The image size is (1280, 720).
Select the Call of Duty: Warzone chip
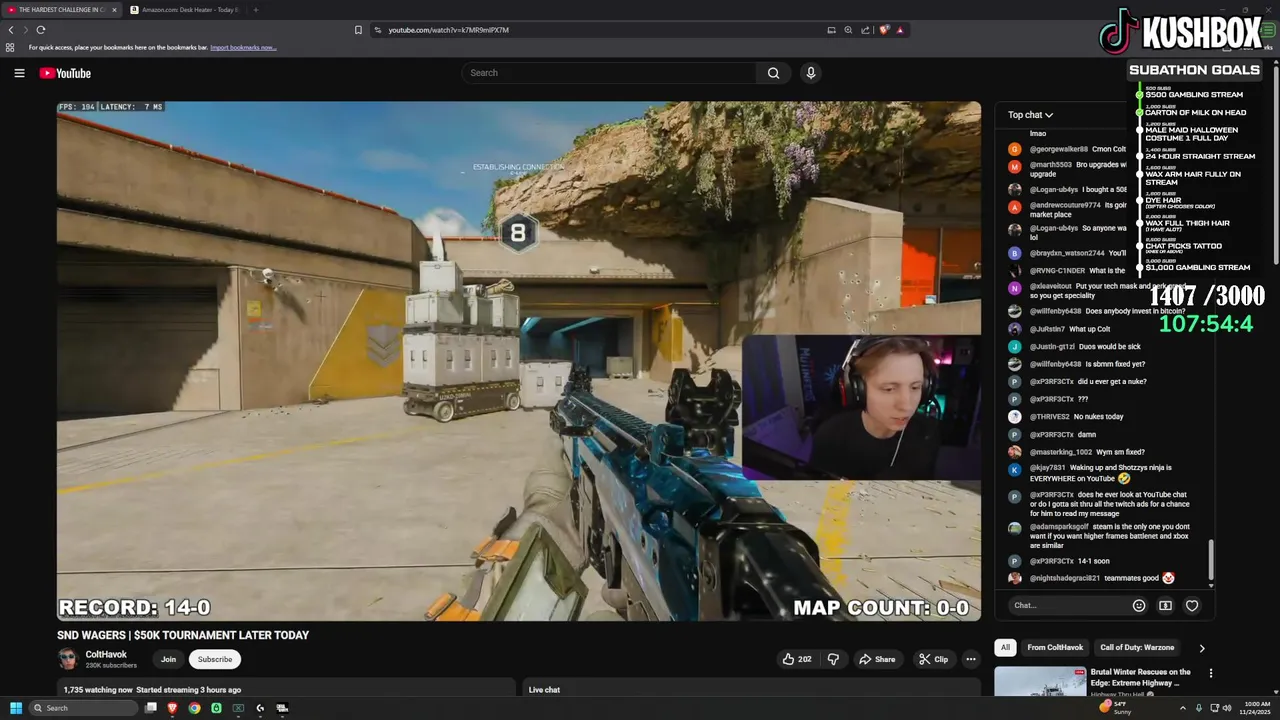tap(1137, 647)
